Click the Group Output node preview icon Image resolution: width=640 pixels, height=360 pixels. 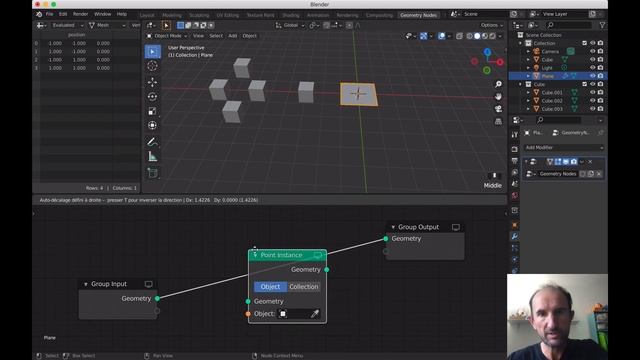(x=456, y=227)
